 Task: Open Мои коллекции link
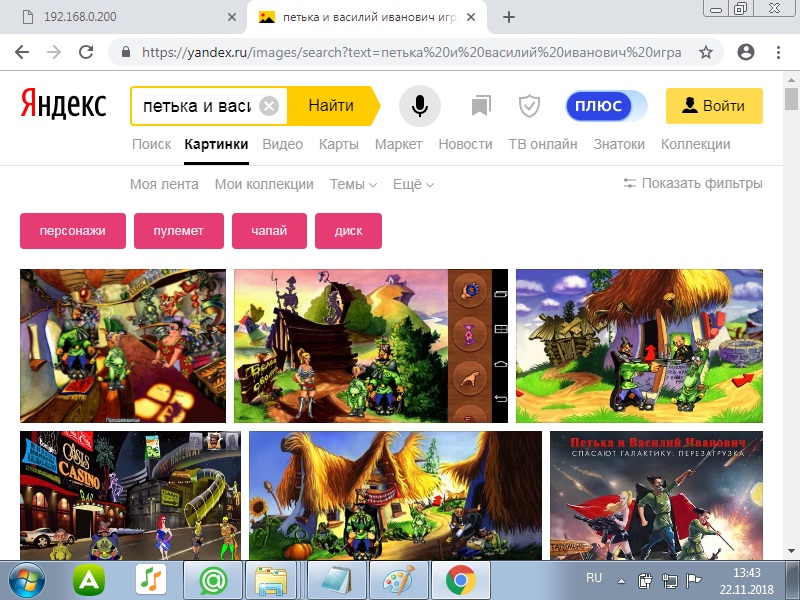(x=264, y=184)
